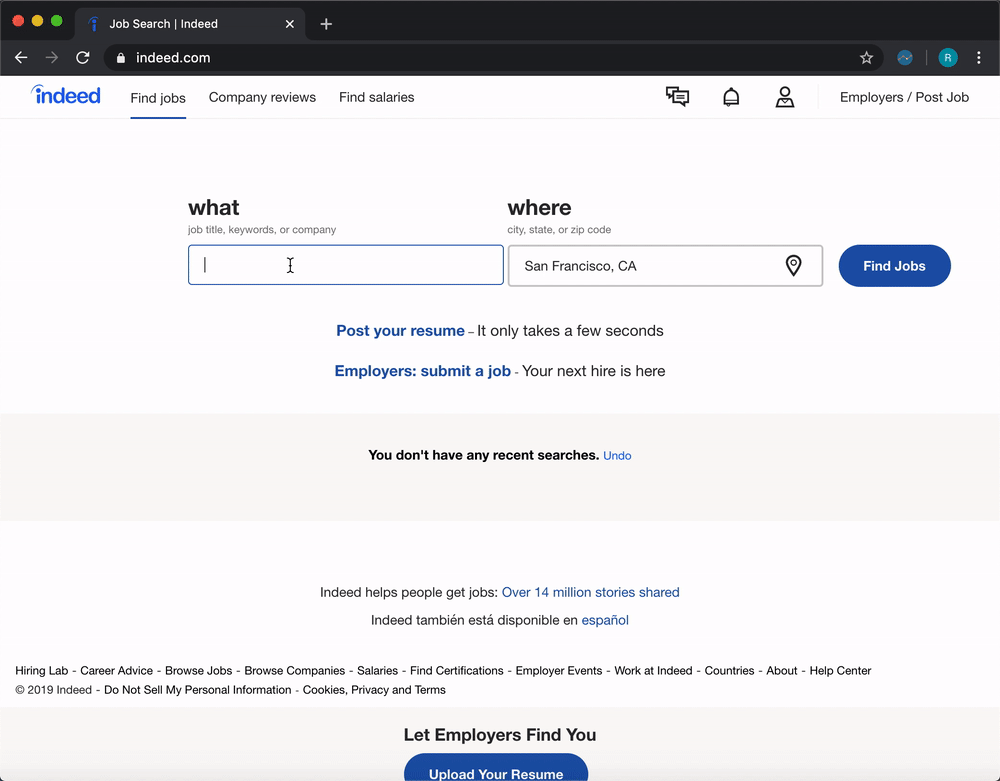Click Post your resume link
Screen dimensions: 1000x781
click(401, 331)
